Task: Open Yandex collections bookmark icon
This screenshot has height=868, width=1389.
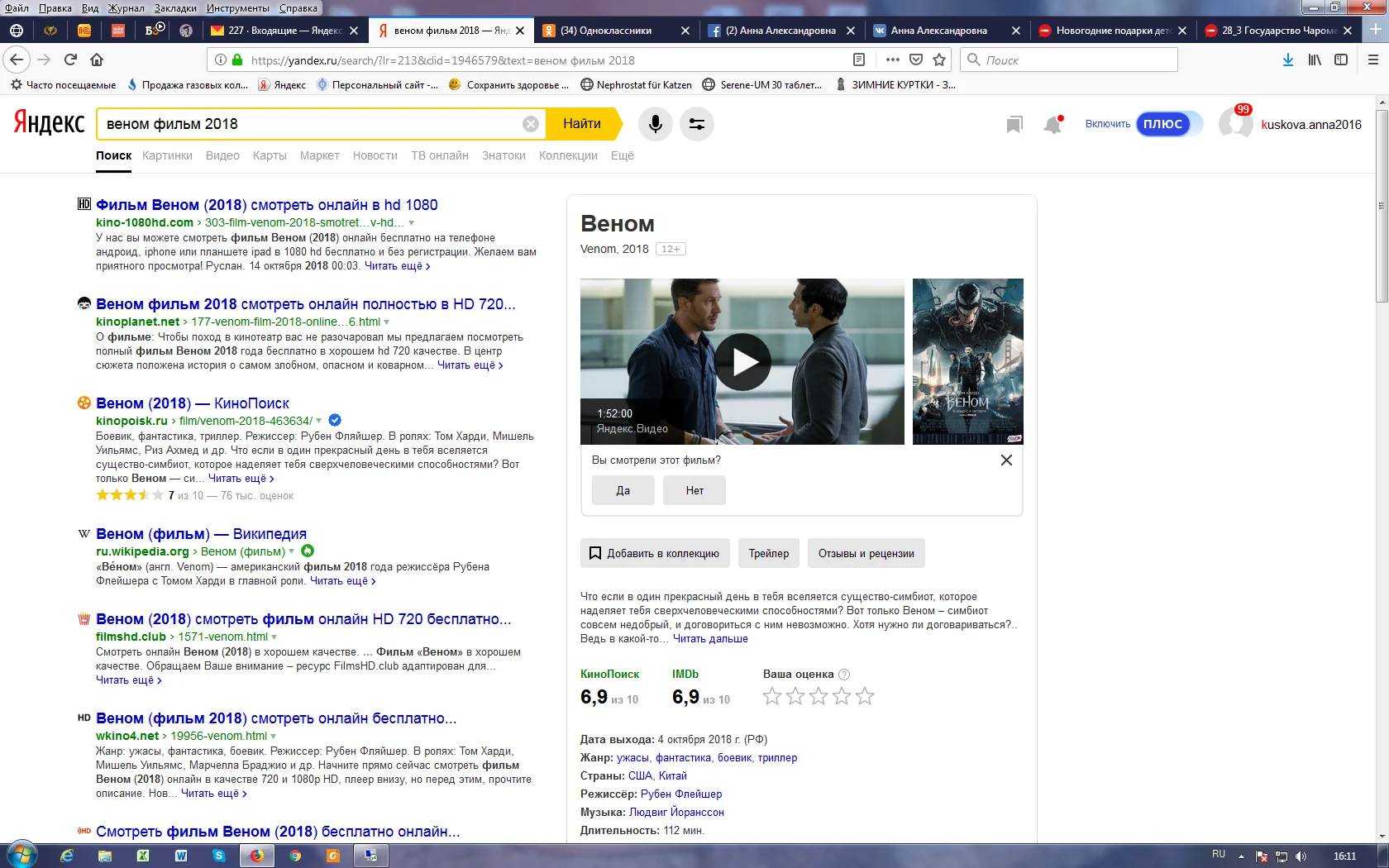Action: pyautogui.click(x=1014, y=124)
